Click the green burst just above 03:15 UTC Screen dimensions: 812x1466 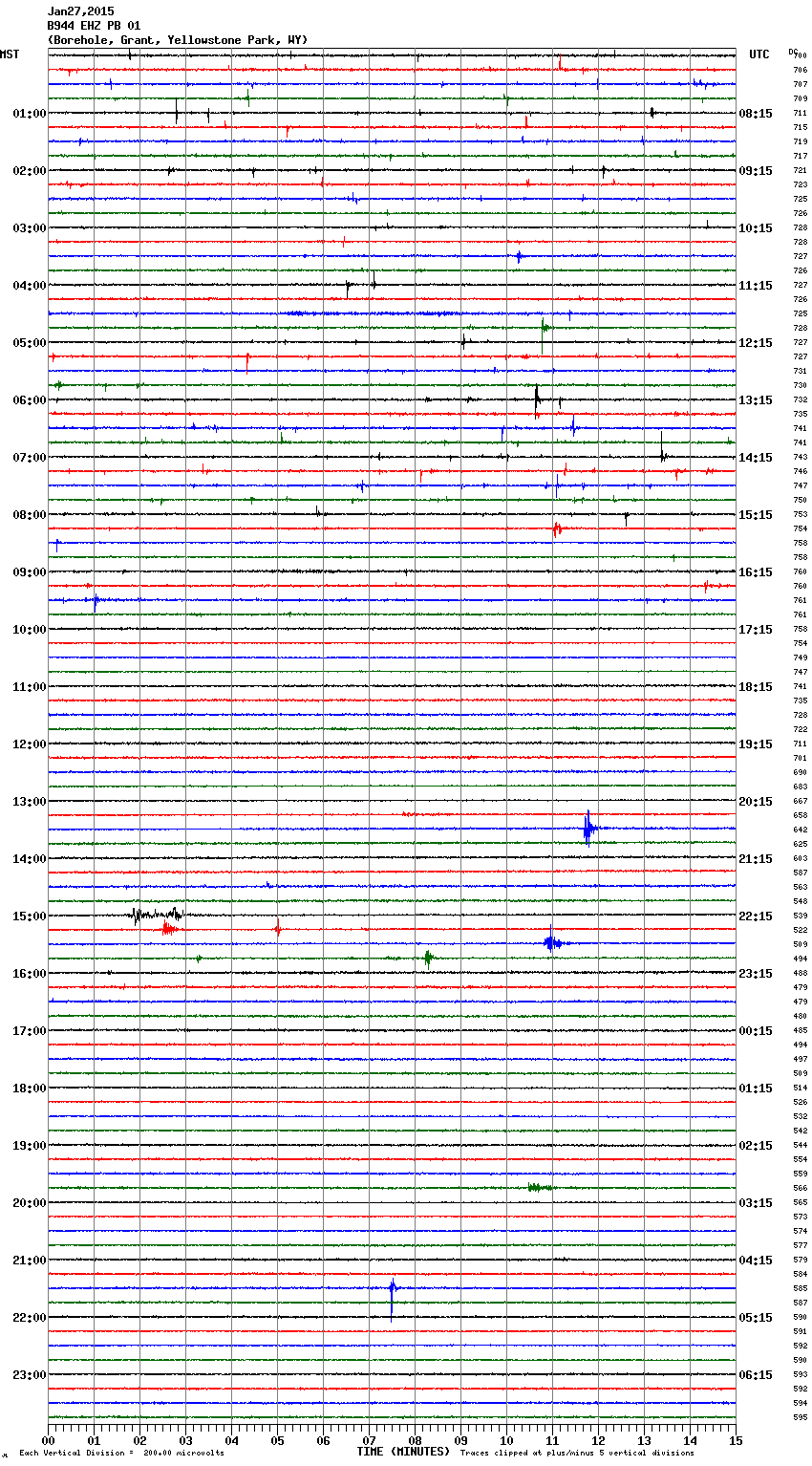[x=539, y=1187]
